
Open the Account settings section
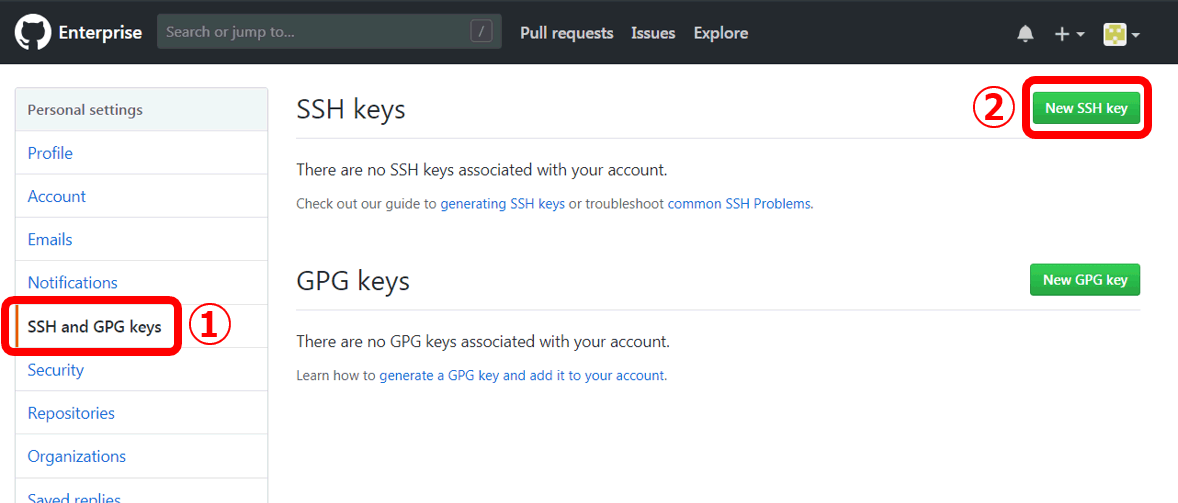point(57,196)
